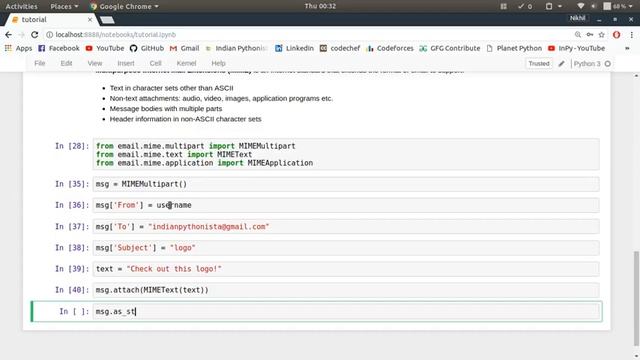
Task: Click the msg.attach(MIMEText(text)) cell
Action: [346, 290]
